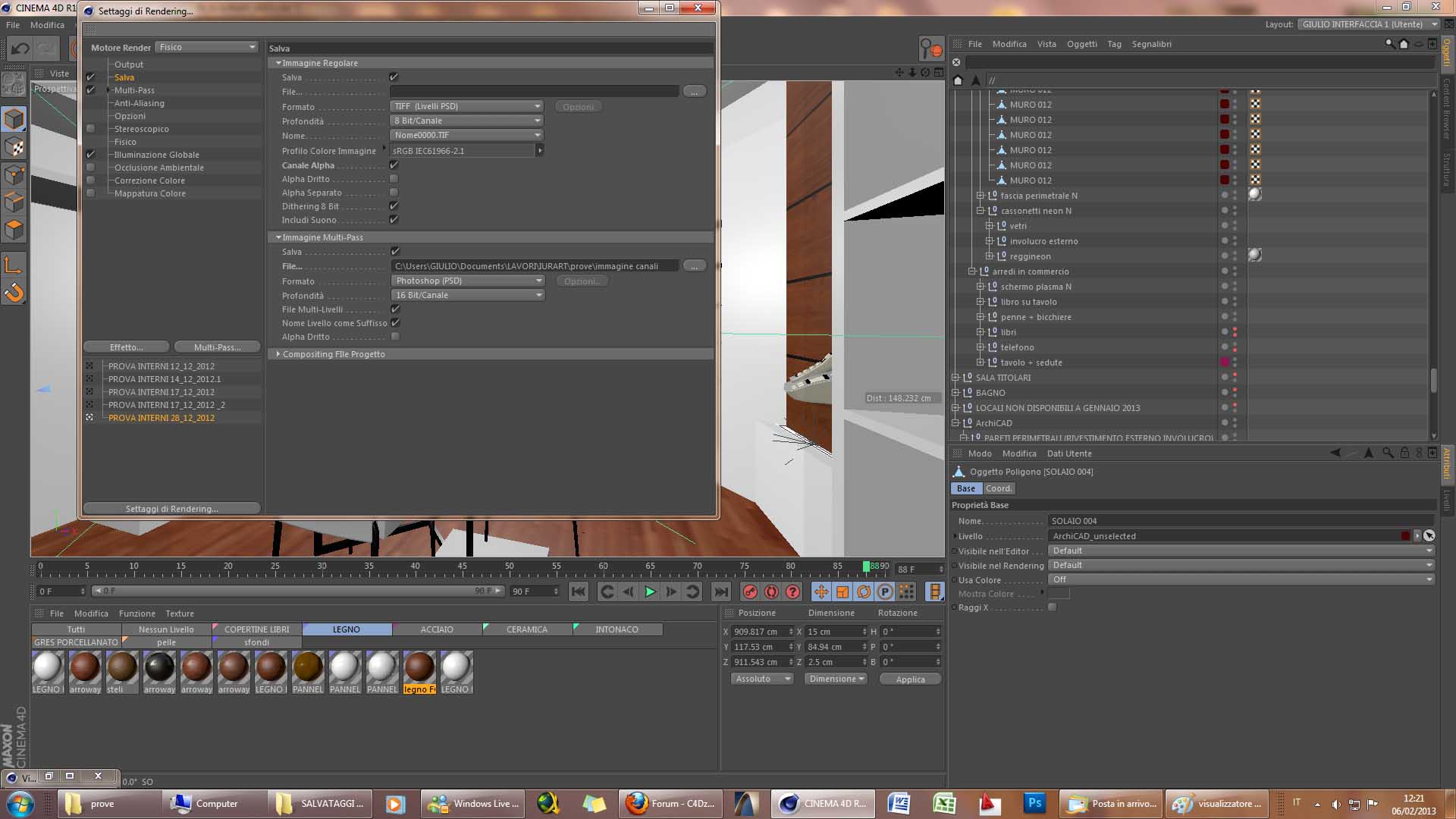Open the Segnalibri menu in the object manager

pos(1151,44)
